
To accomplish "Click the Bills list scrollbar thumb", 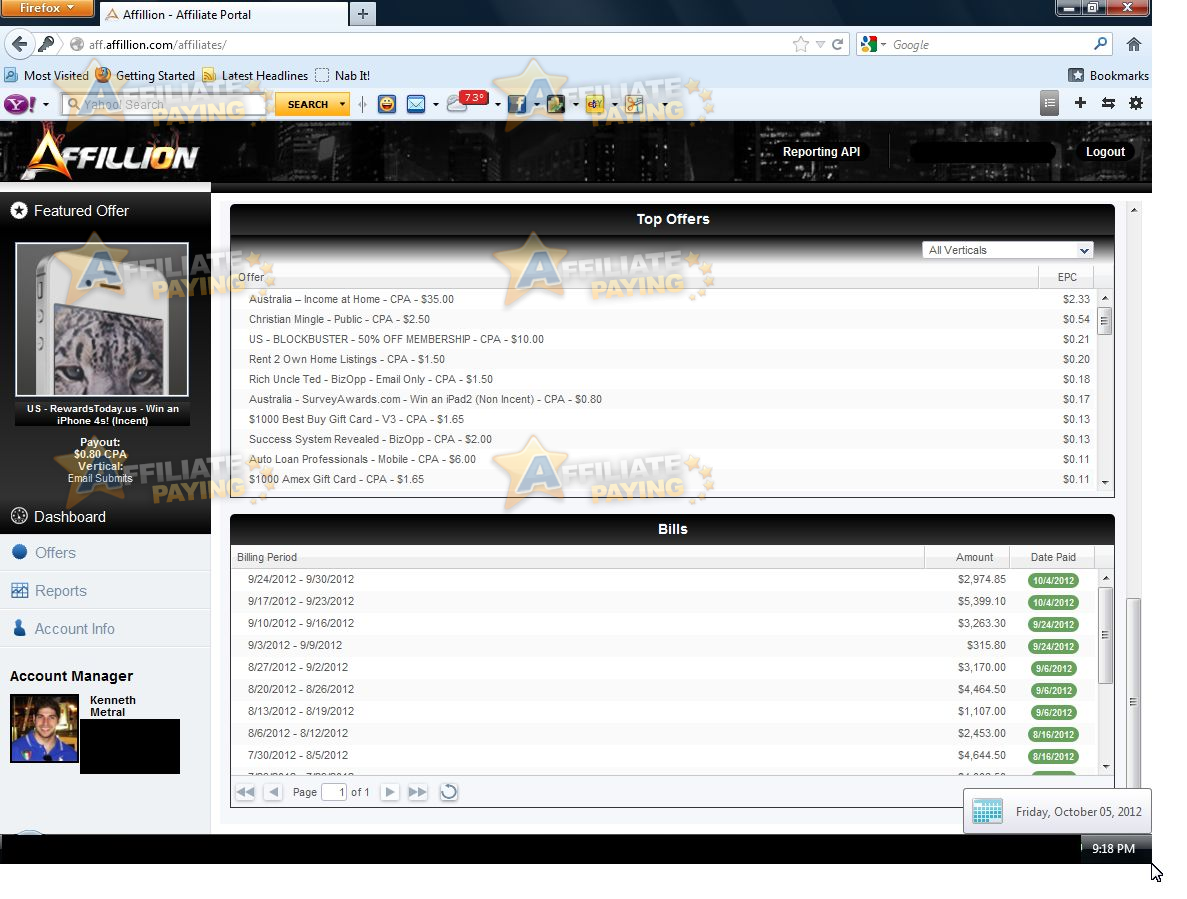I will coord(1104,634).
